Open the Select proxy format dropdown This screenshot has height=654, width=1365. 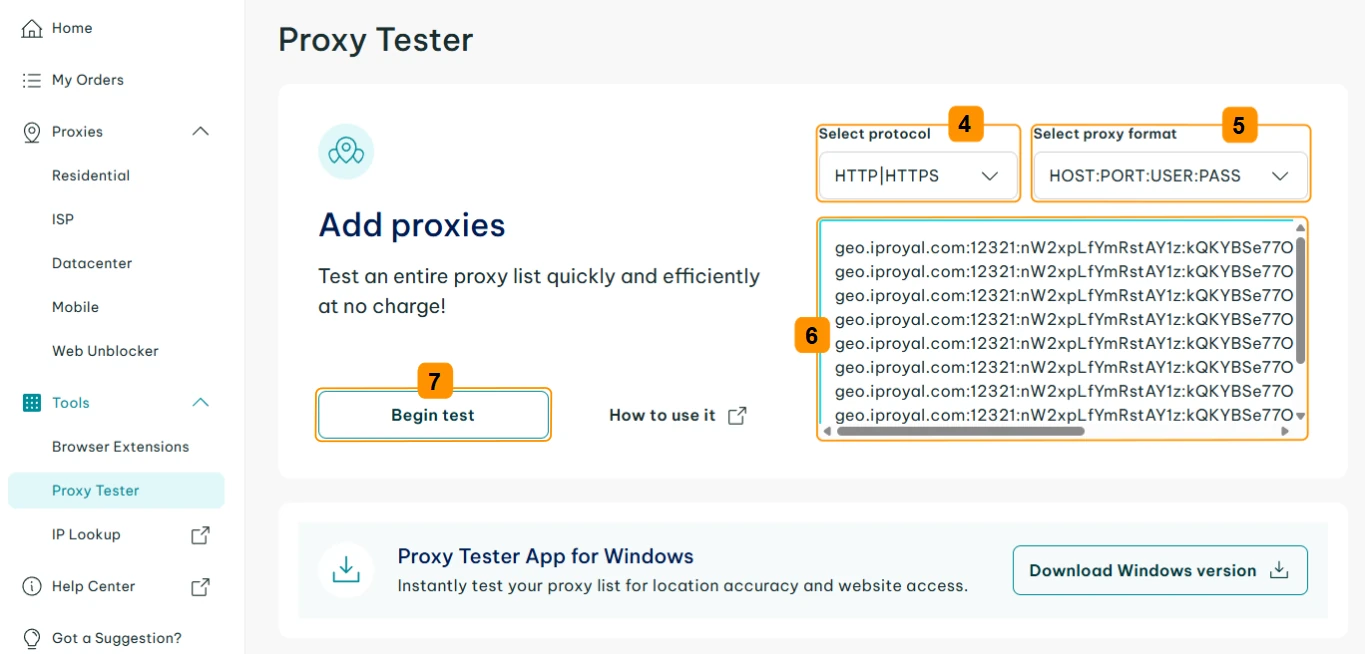1169,176
